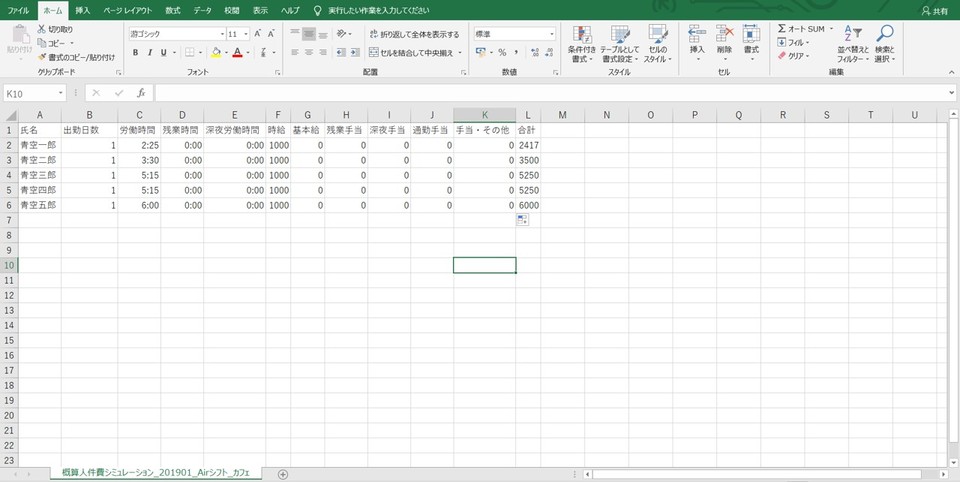Click the format painter brush icon
The image size is (960, 482).
click(42, 57)
